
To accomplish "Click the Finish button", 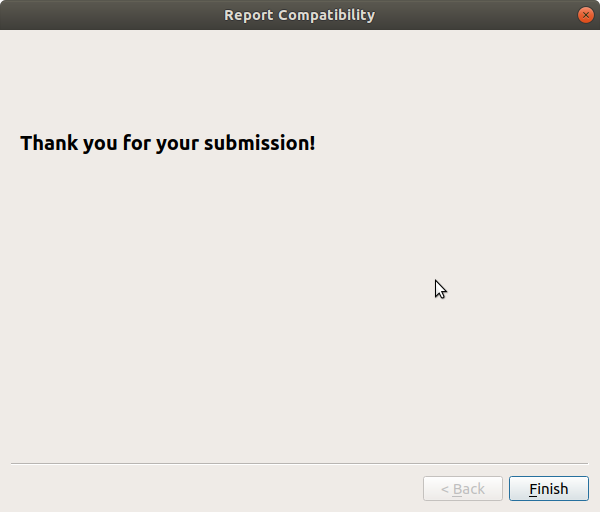I will tap(549, 489).
